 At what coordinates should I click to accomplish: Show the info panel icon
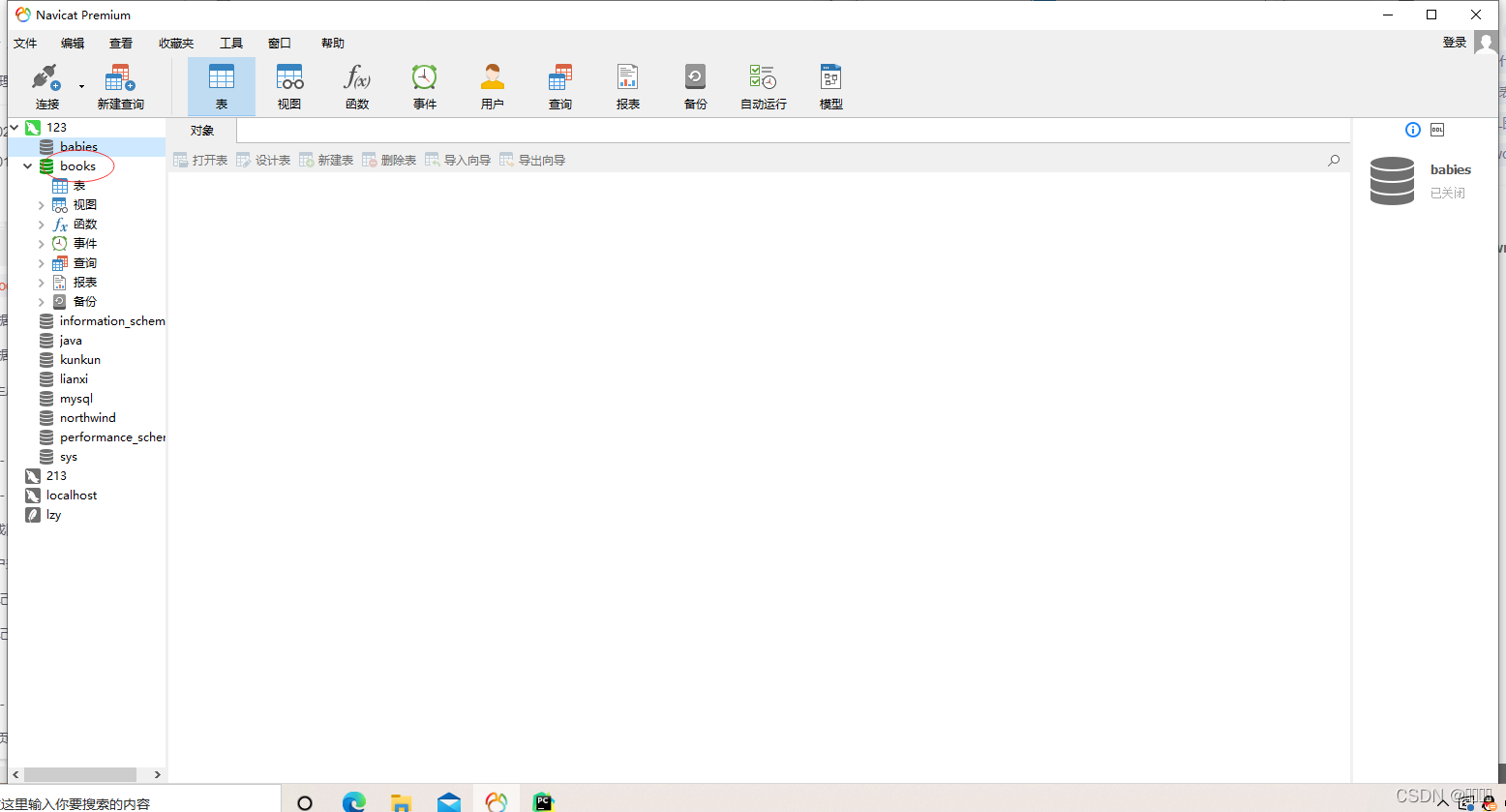click(x=1412, y=130)
